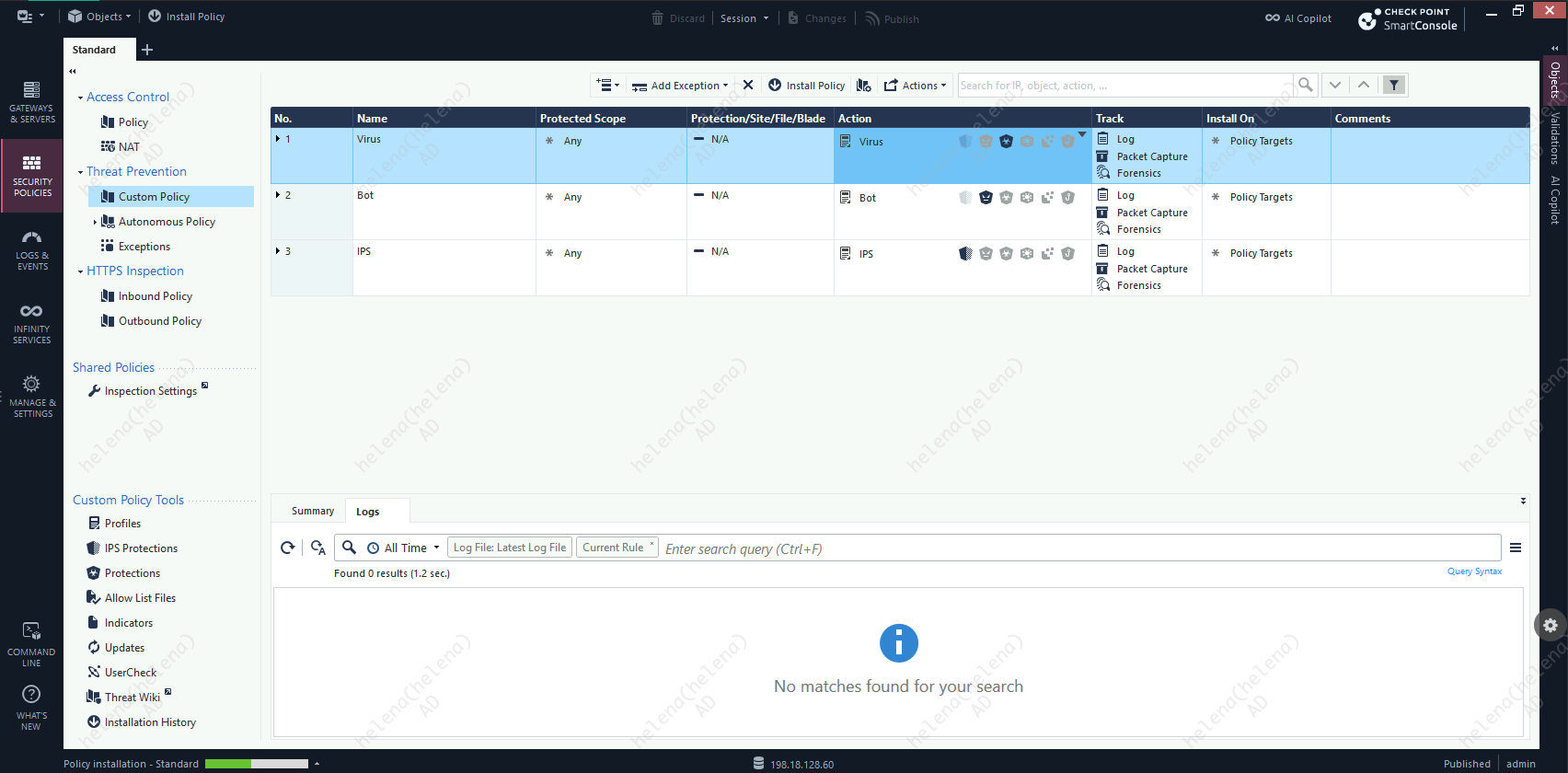Open the Command Line tool

point(31,643)
